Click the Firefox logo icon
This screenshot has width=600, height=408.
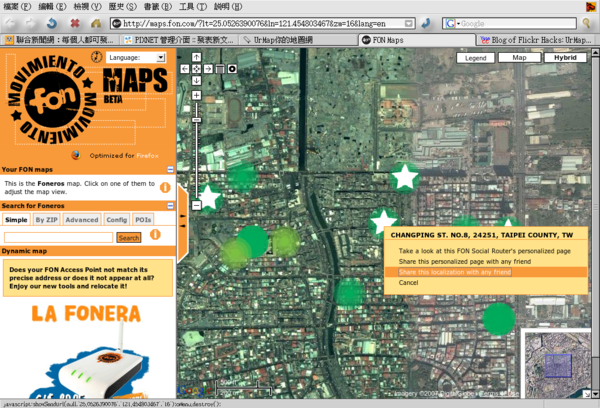(76, 155)
